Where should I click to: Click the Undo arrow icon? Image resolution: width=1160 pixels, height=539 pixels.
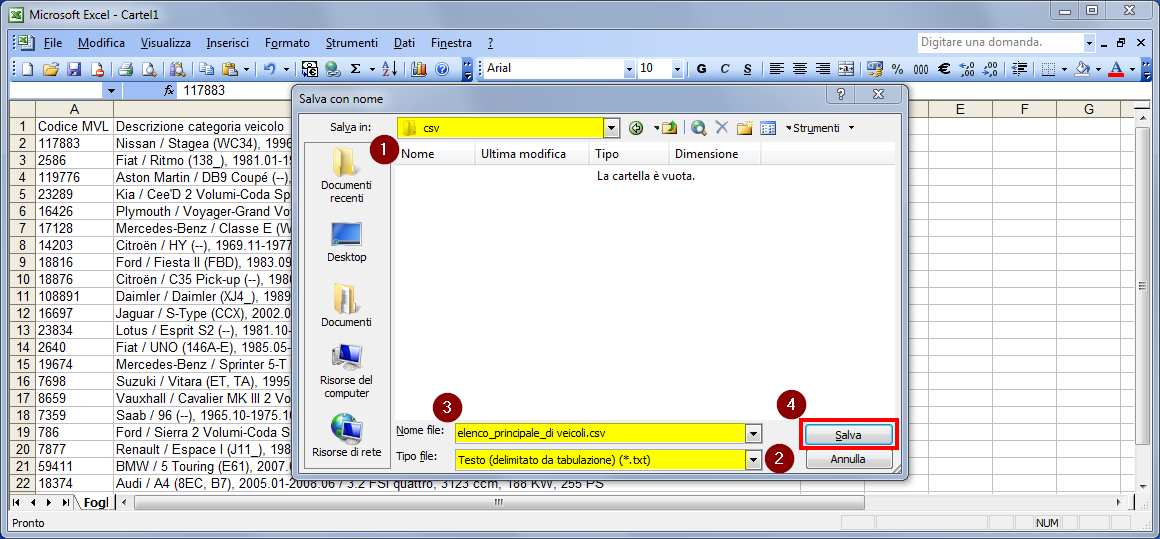[269, 69]
